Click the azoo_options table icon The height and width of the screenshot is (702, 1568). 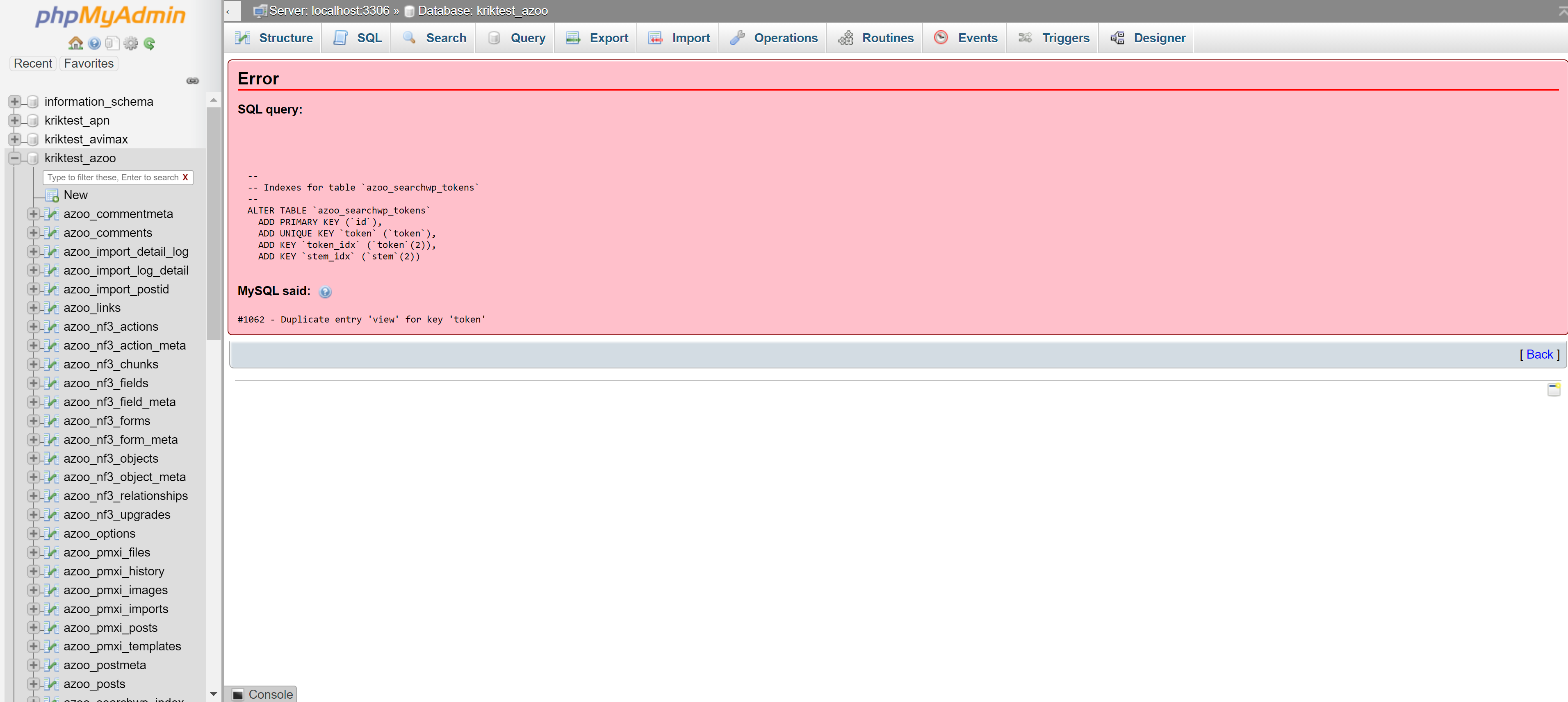point(52,534)
